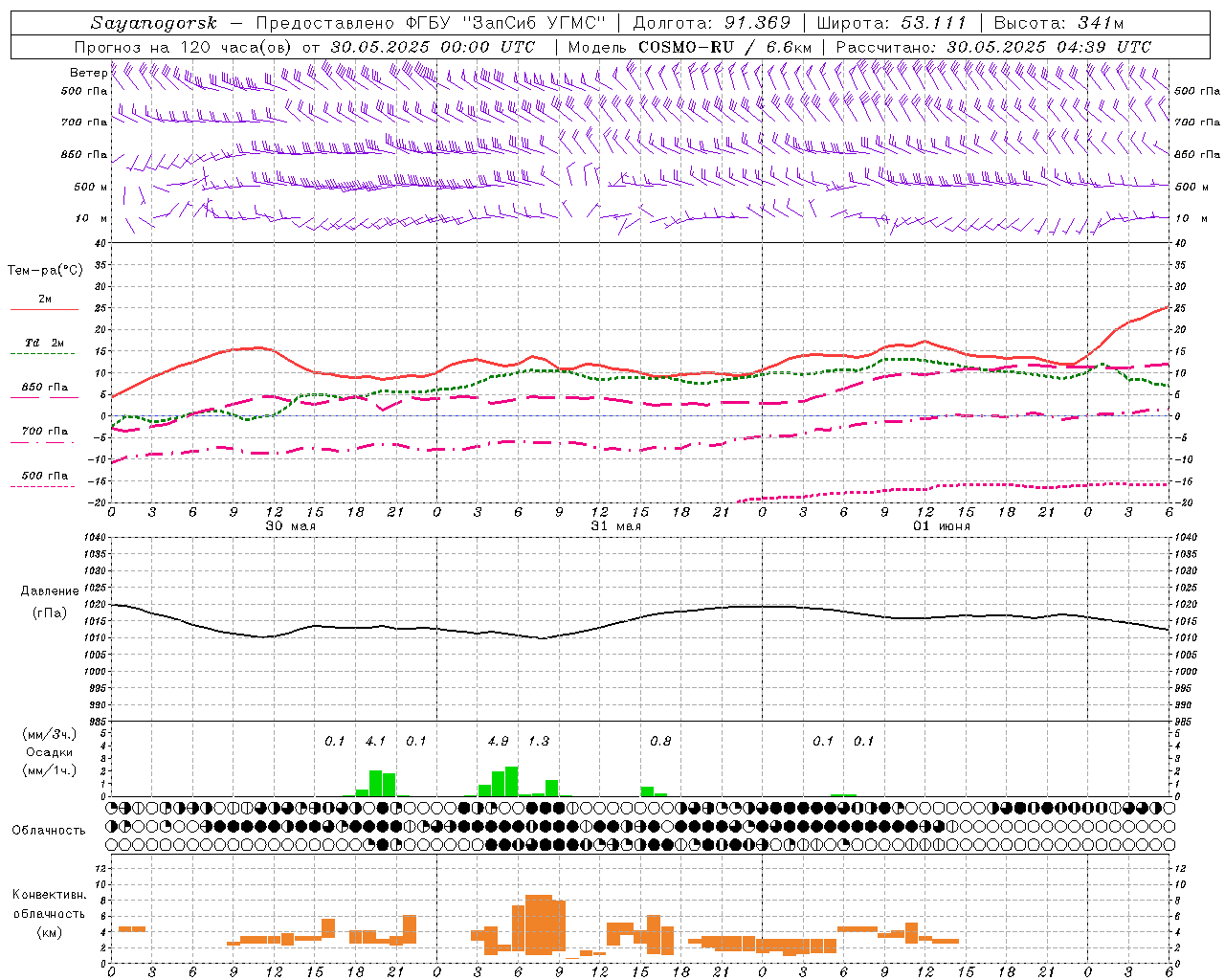Click the '01 июня' date label
The image size is (1225, 980).
tap(941, 526)
